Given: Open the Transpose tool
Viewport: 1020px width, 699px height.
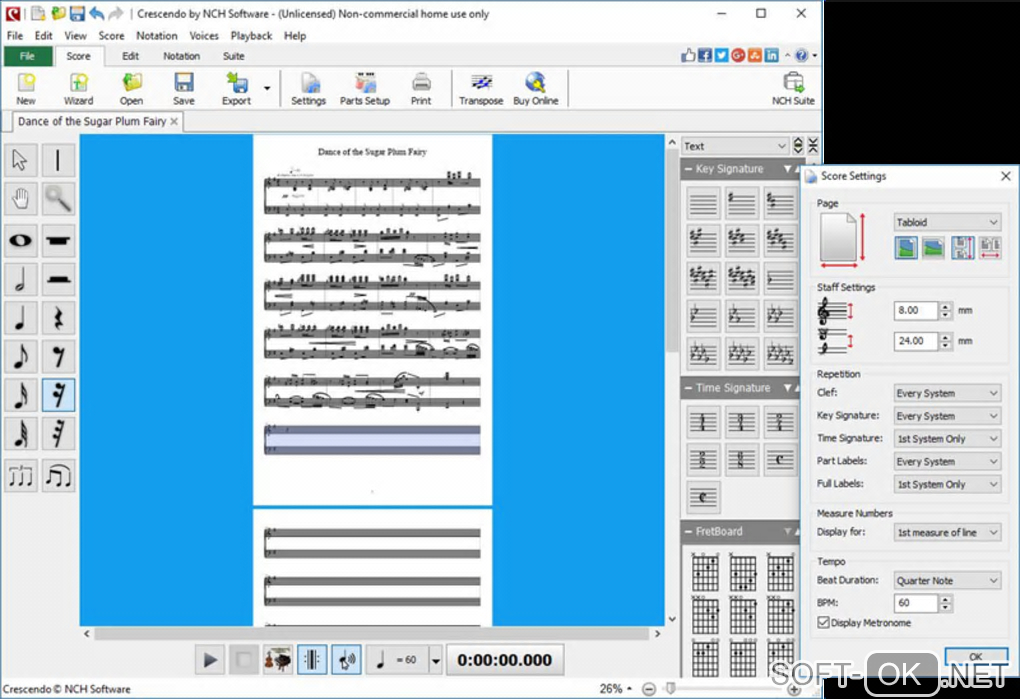Looking at the screenshot, I should click(x=481, y=89).
